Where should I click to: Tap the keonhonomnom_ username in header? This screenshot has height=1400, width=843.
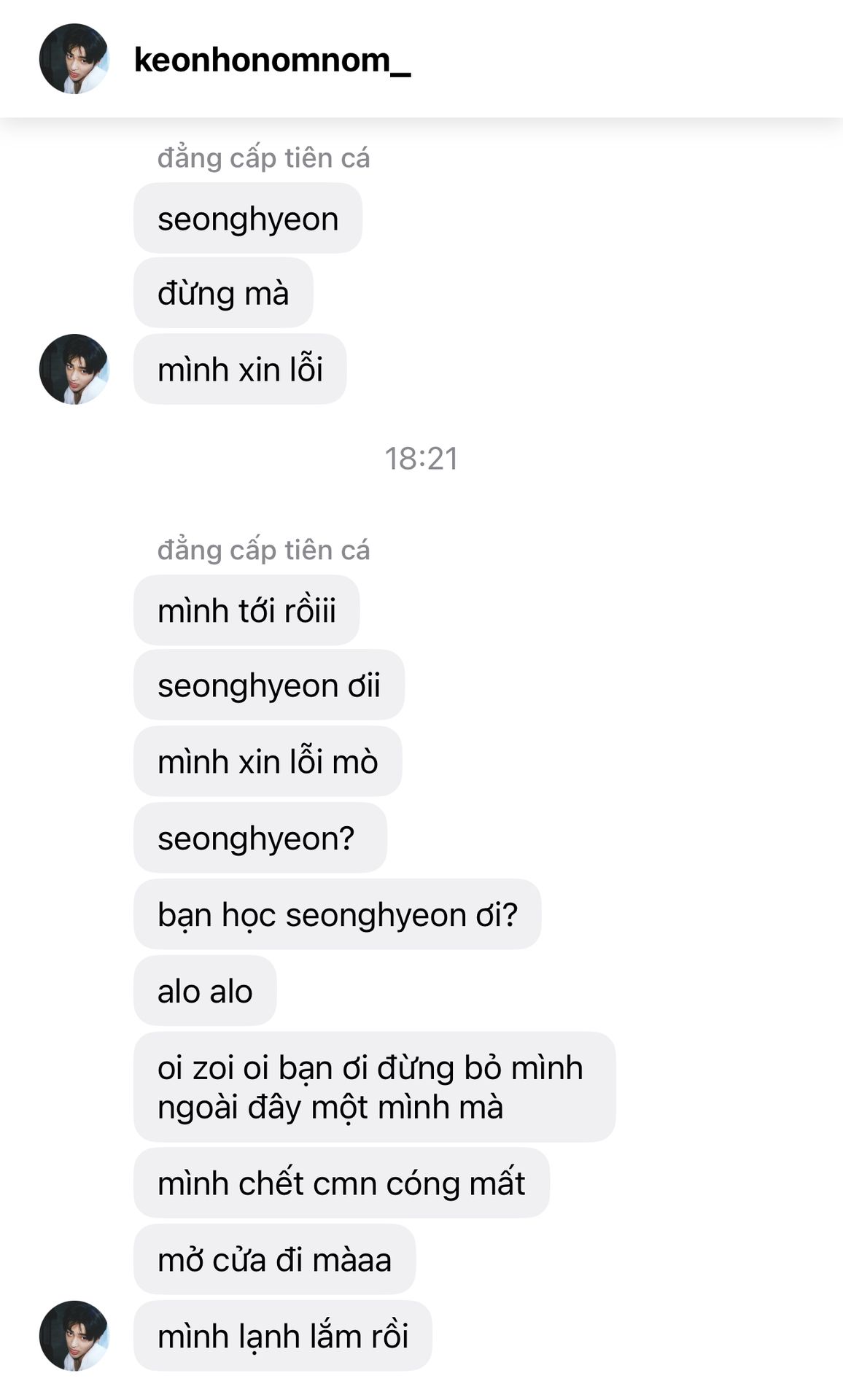pos(272,60)
